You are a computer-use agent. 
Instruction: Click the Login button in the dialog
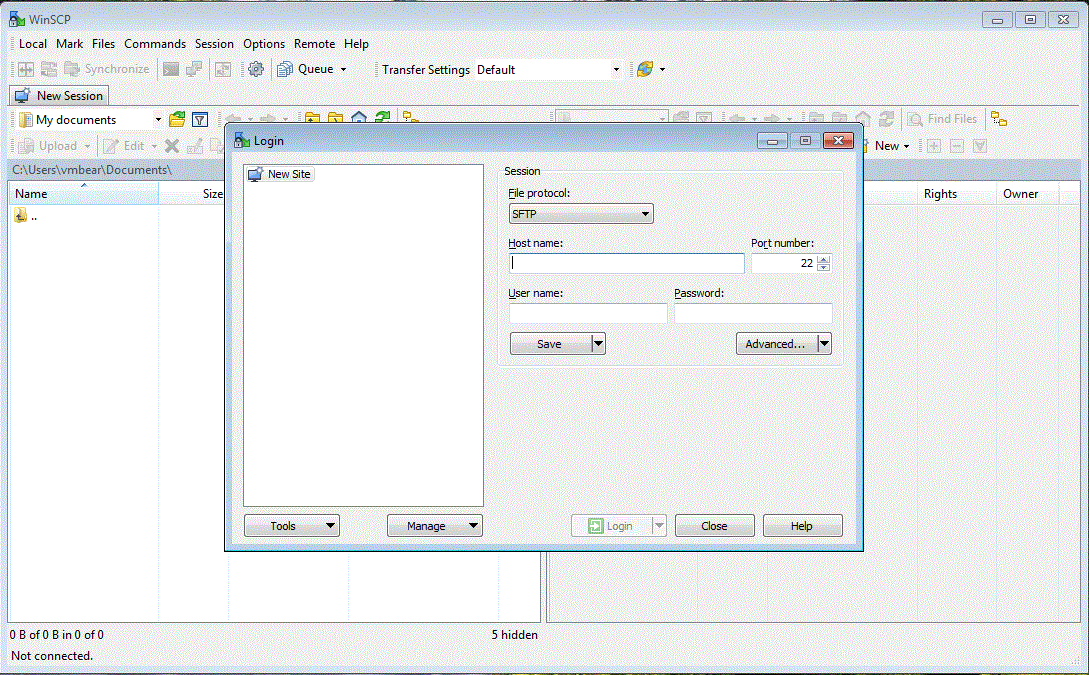pyautogui.click(x=611, y=526)
